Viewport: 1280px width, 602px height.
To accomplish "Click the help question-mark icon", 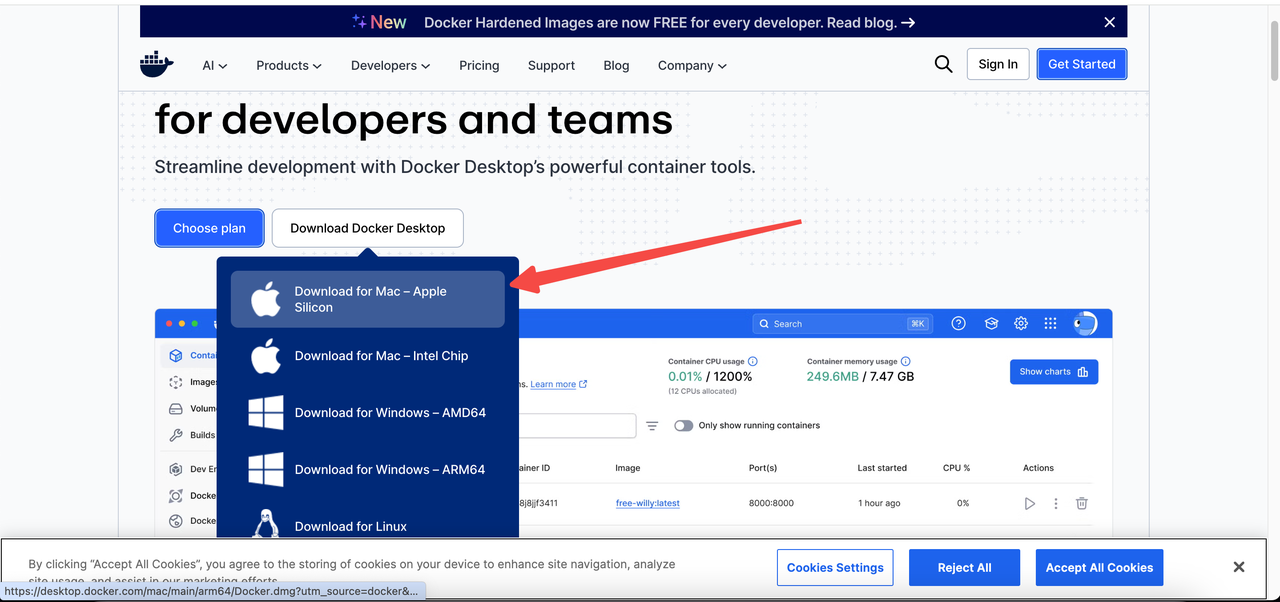I will [958, 323].
